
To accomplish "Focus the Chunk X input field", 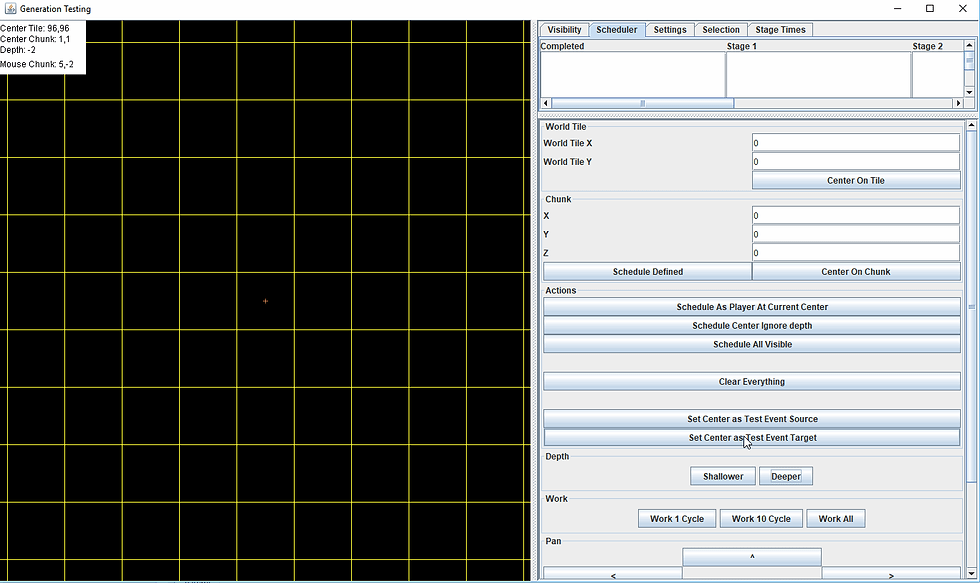I will coord(856,216).
